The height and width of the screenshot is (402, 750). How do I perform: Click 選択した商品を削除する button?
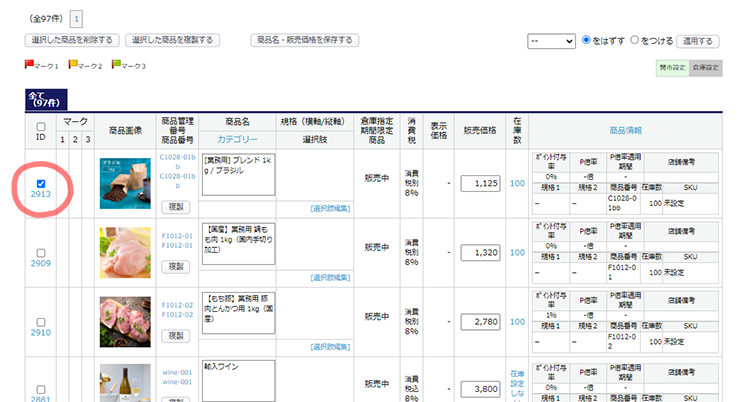click(74, 41)
